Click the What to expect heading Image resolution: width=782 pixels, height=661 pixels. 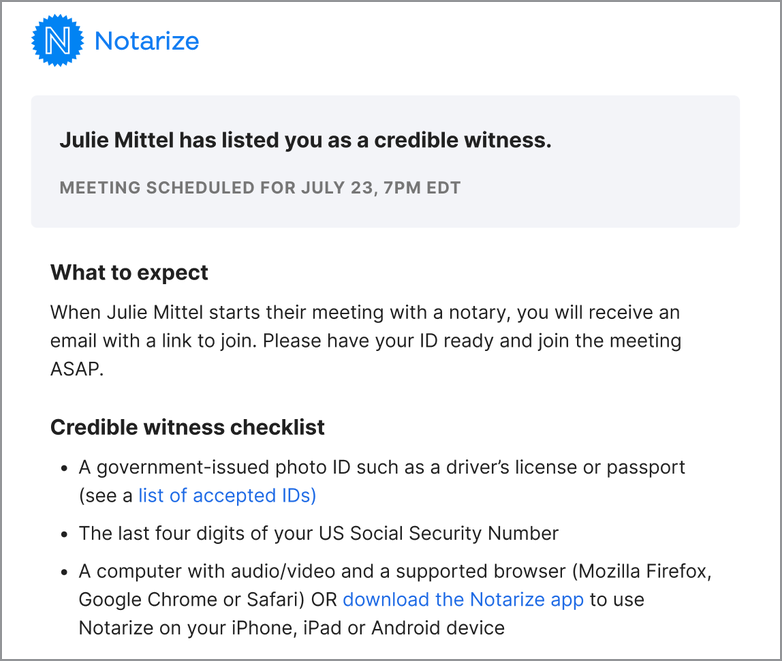(x=129, y=273)
